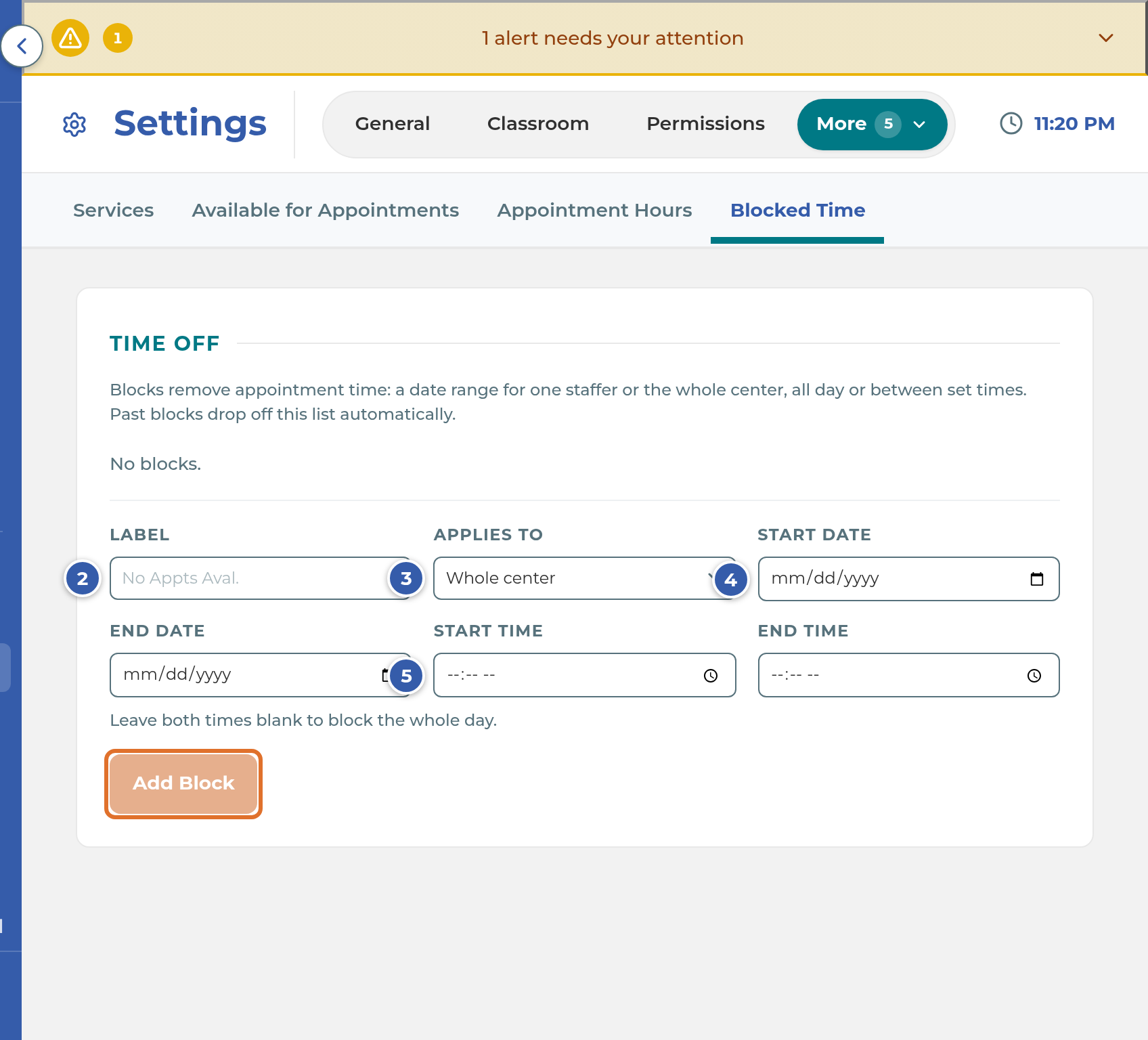Switch to Available for Appointments sub-tab
The height and width of the screenshot is (1040, 1148).
click(326, 210)
